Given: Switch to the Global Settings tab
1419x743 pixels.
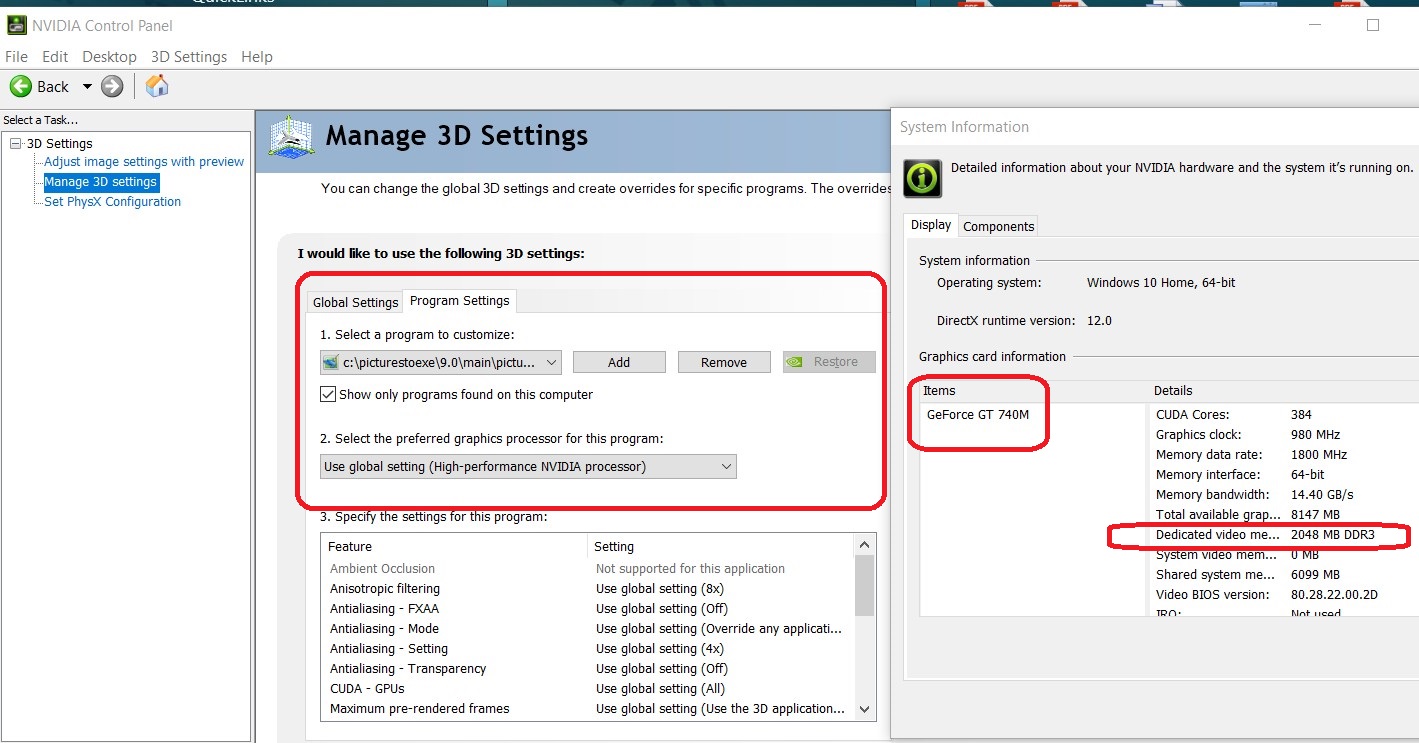Looking at the screenshot, I should tap(355, 302).
